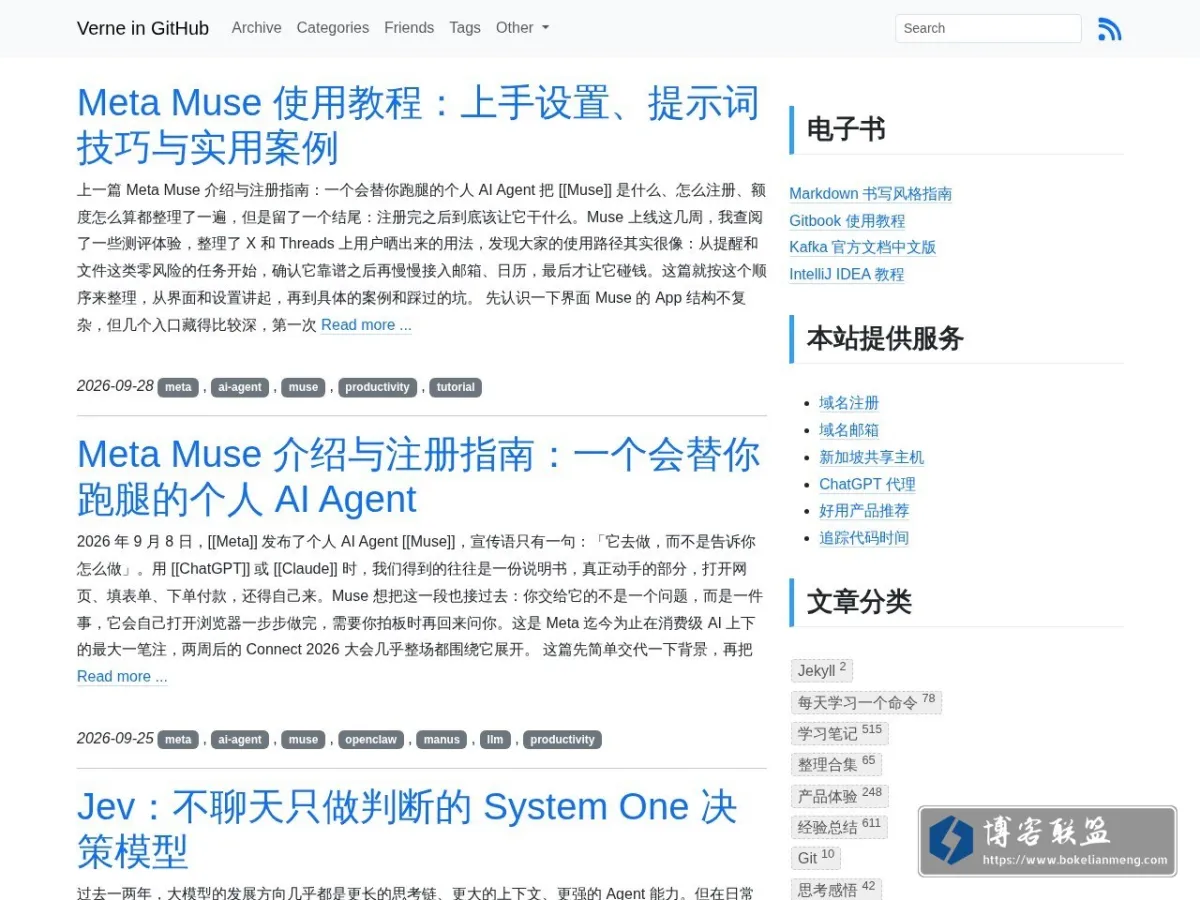Select the Git 10 category

tap(816, 858)
